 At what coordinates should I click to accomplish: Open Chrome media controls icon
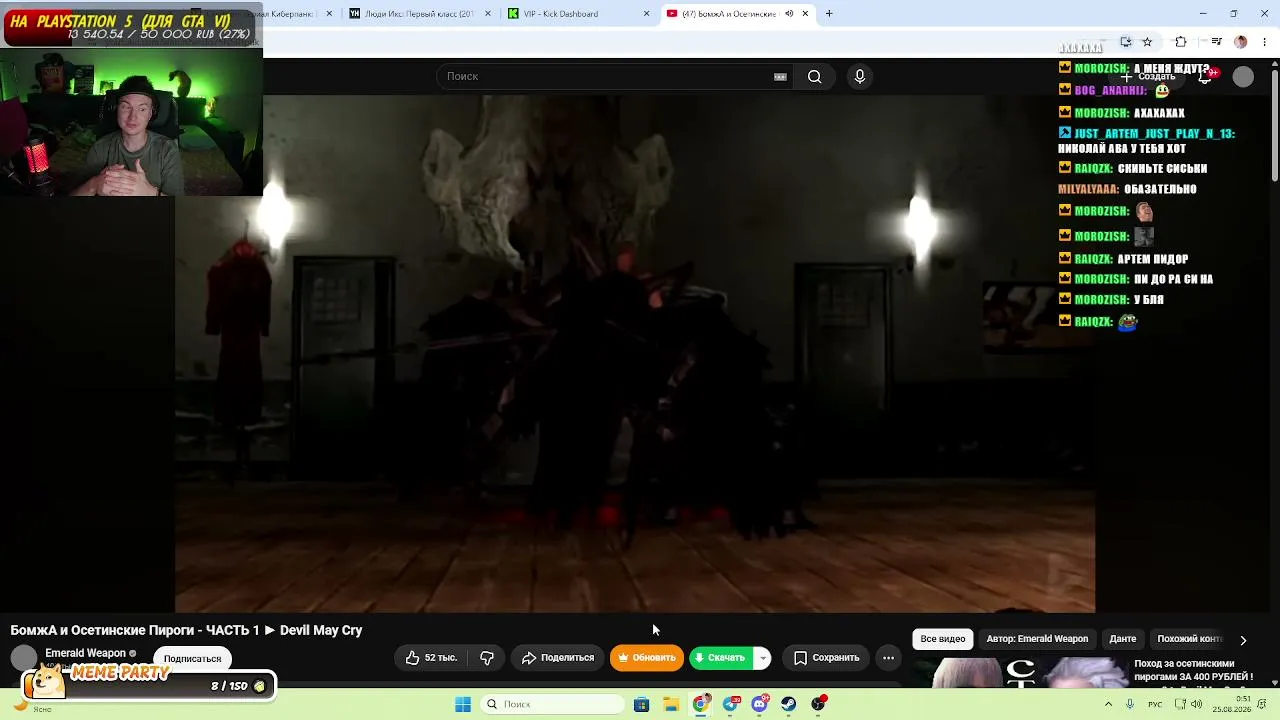(1216, 42)
